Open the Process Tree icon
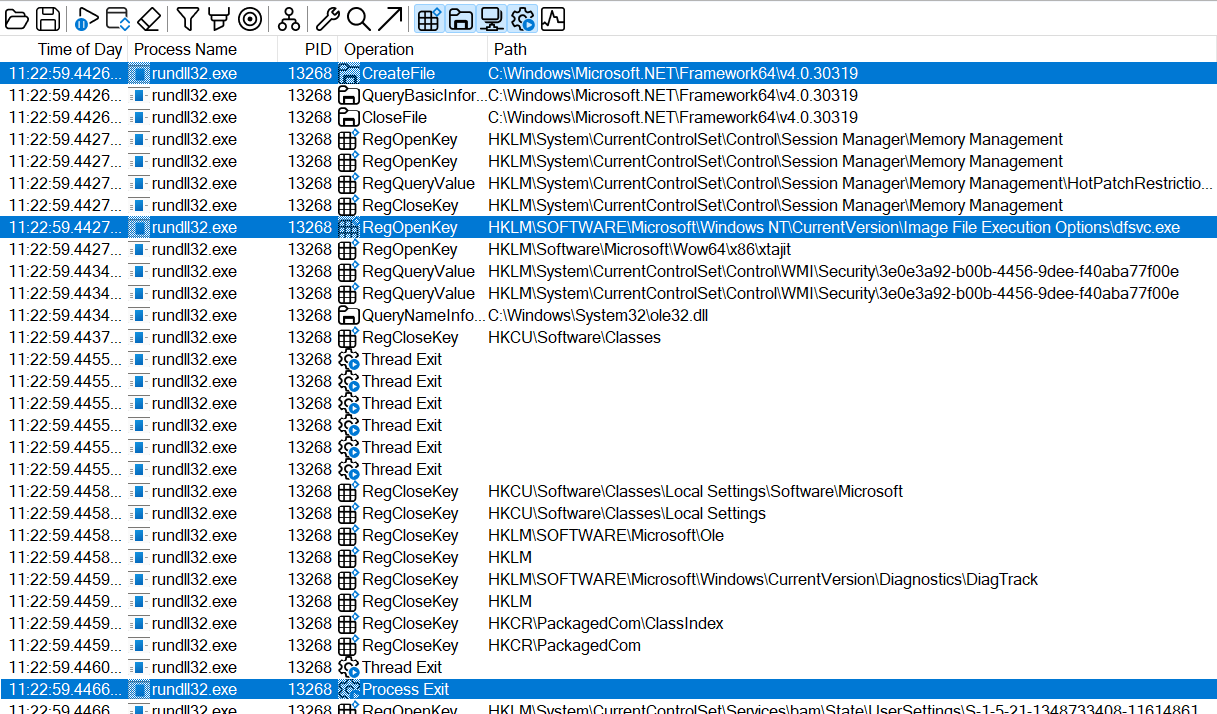1217x714 pixels. 288,18
